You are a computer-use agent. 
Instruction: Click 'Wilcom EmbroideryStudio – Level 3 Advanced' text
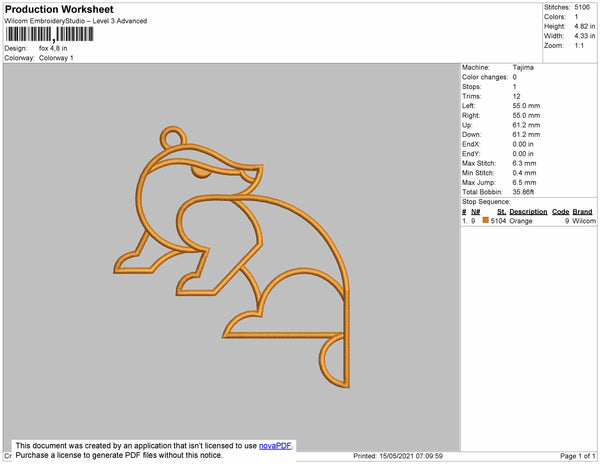click(x=76, y=21)
